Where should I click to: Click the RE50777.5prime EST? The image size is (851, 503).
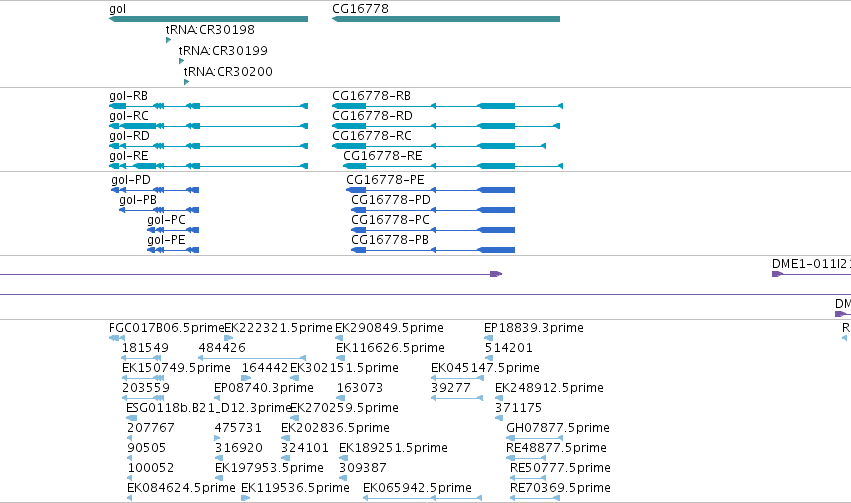(x=560, y=468)
